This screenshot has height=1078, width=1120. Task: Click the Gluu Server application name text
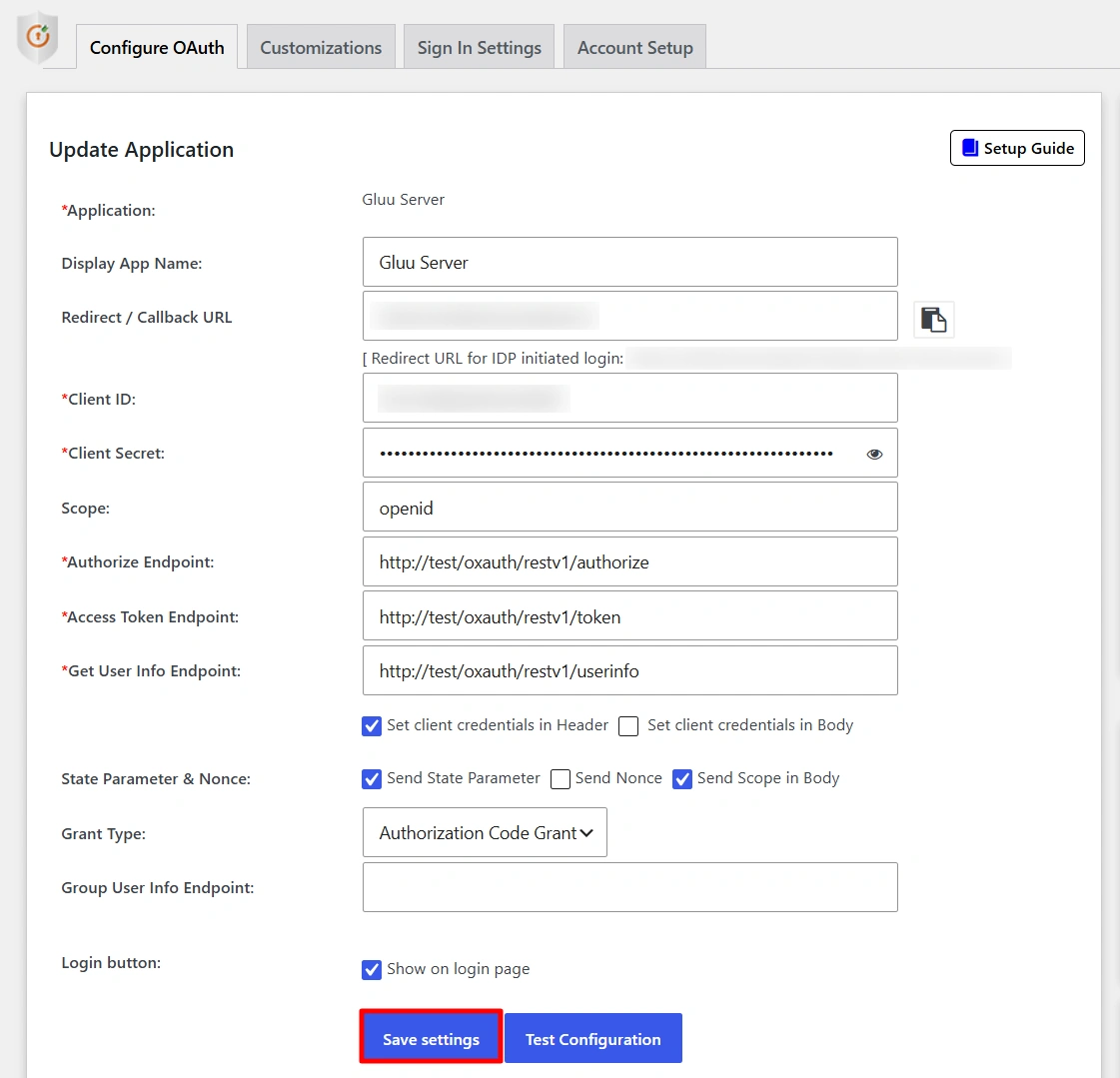pos(403,199)
